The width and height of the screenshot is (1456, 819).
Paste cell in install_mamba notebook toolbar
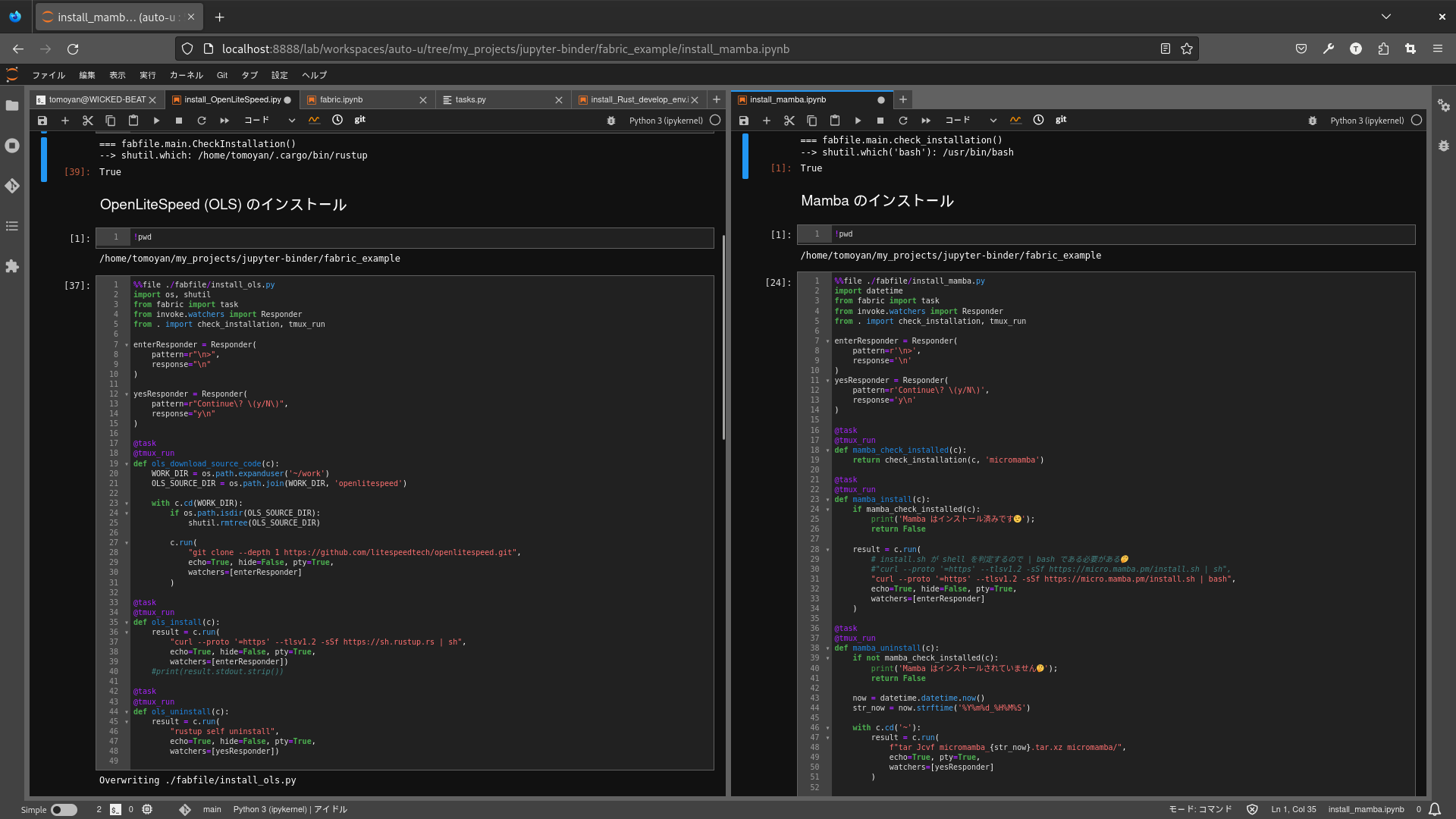pyautogui.click(x=835, y=121)
